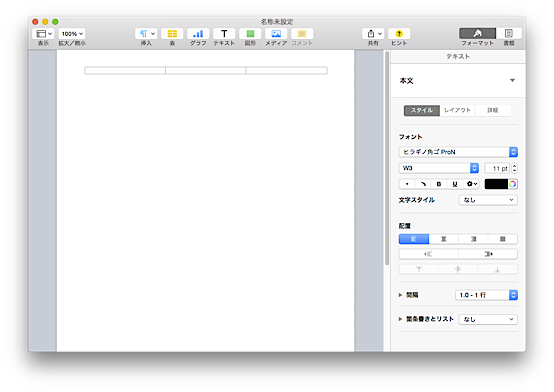Viewport: 554px width, 392px height.
Task: Toggle the フォーマット format inspector
Action: tap(477, 33)
